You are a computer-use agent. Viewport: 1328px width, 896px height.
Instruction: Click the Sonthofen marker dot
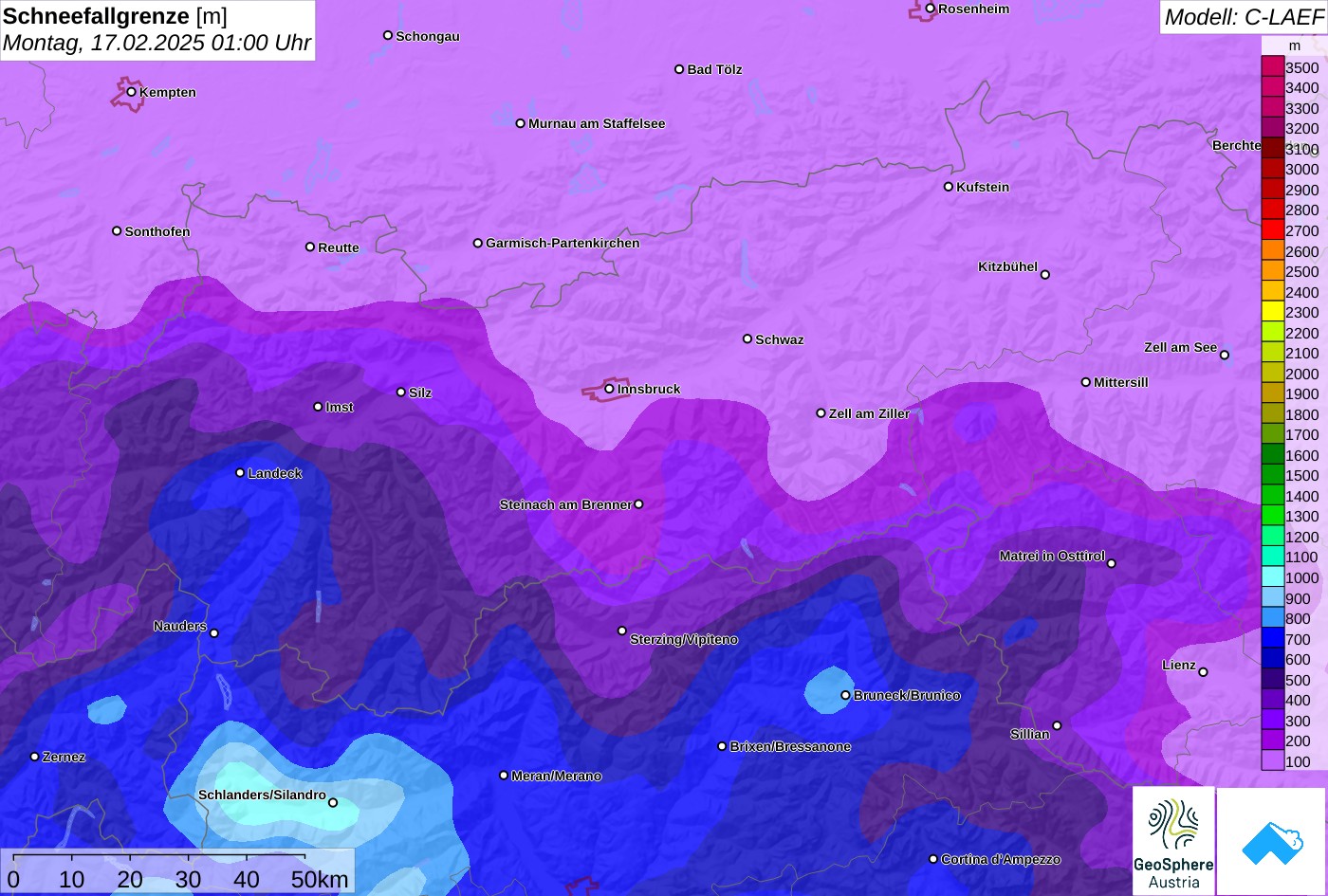click(x=117, y=231)
